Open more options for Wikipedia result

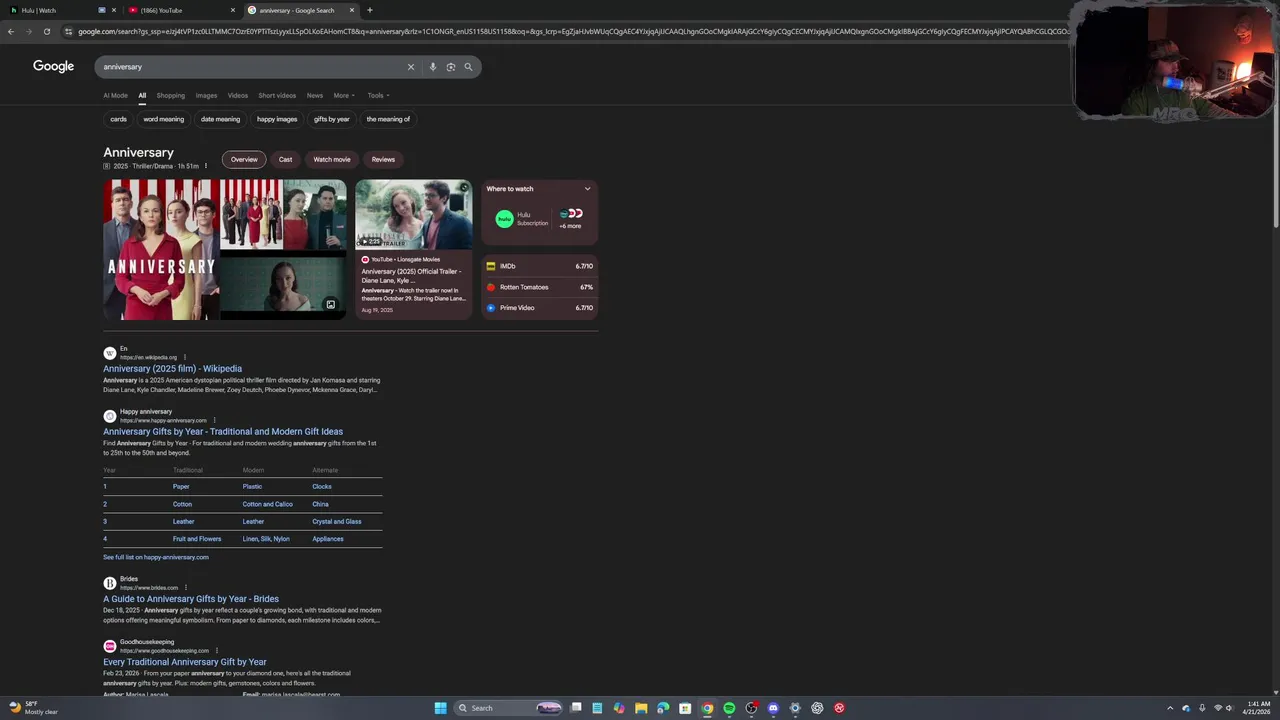click(x=185, y=357)
